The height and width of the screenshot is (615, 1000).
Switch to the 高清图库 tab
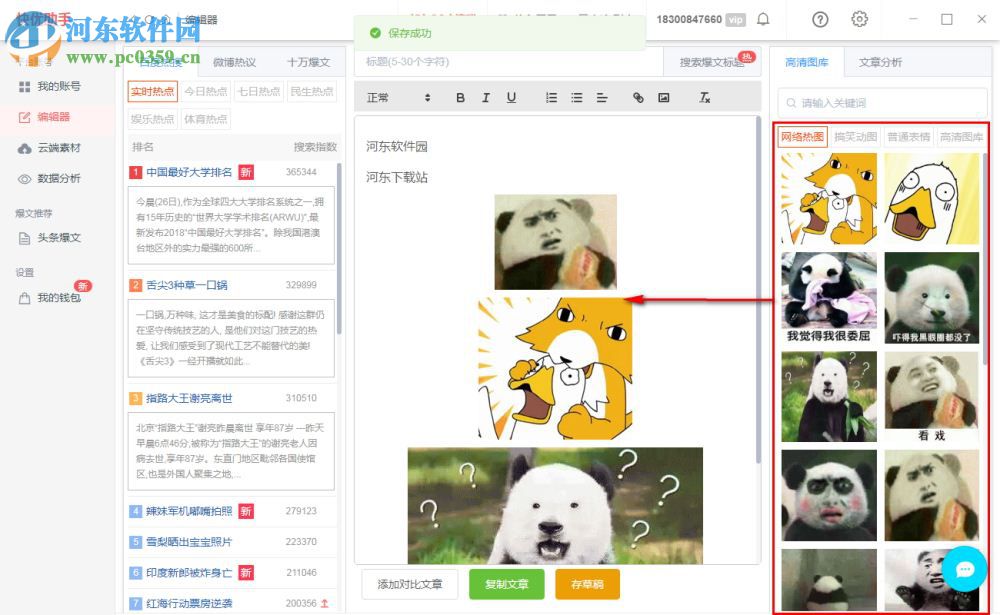807,62
